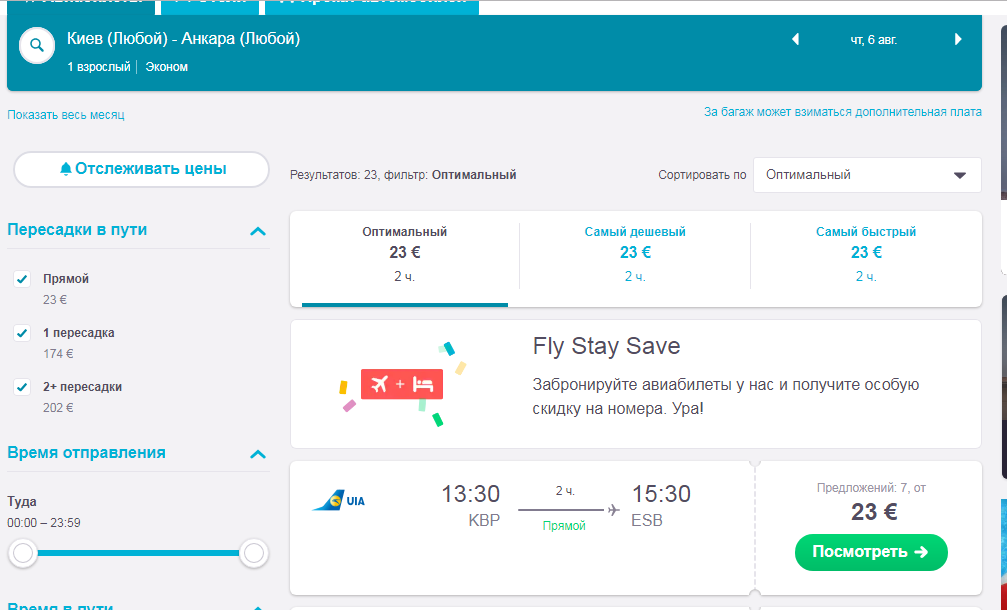Click the Эконом class text
Screen dimensions: 1007x610
[166, 67]
